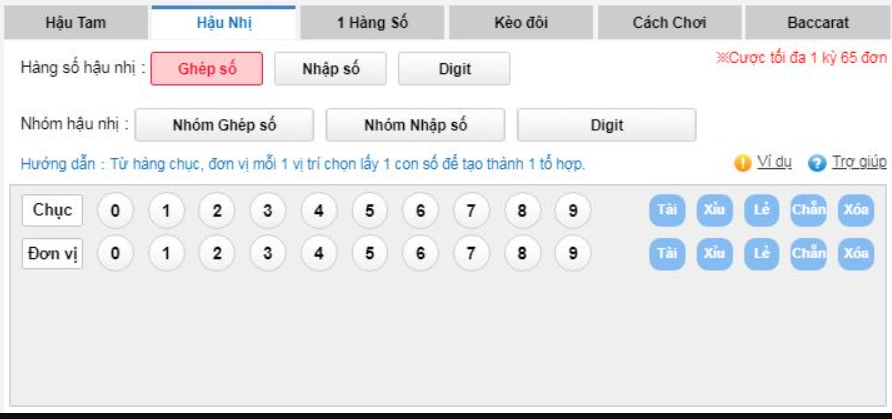The image size is (892, 419).
Task: Choose the Nhập số button
Action: point(331,69)
